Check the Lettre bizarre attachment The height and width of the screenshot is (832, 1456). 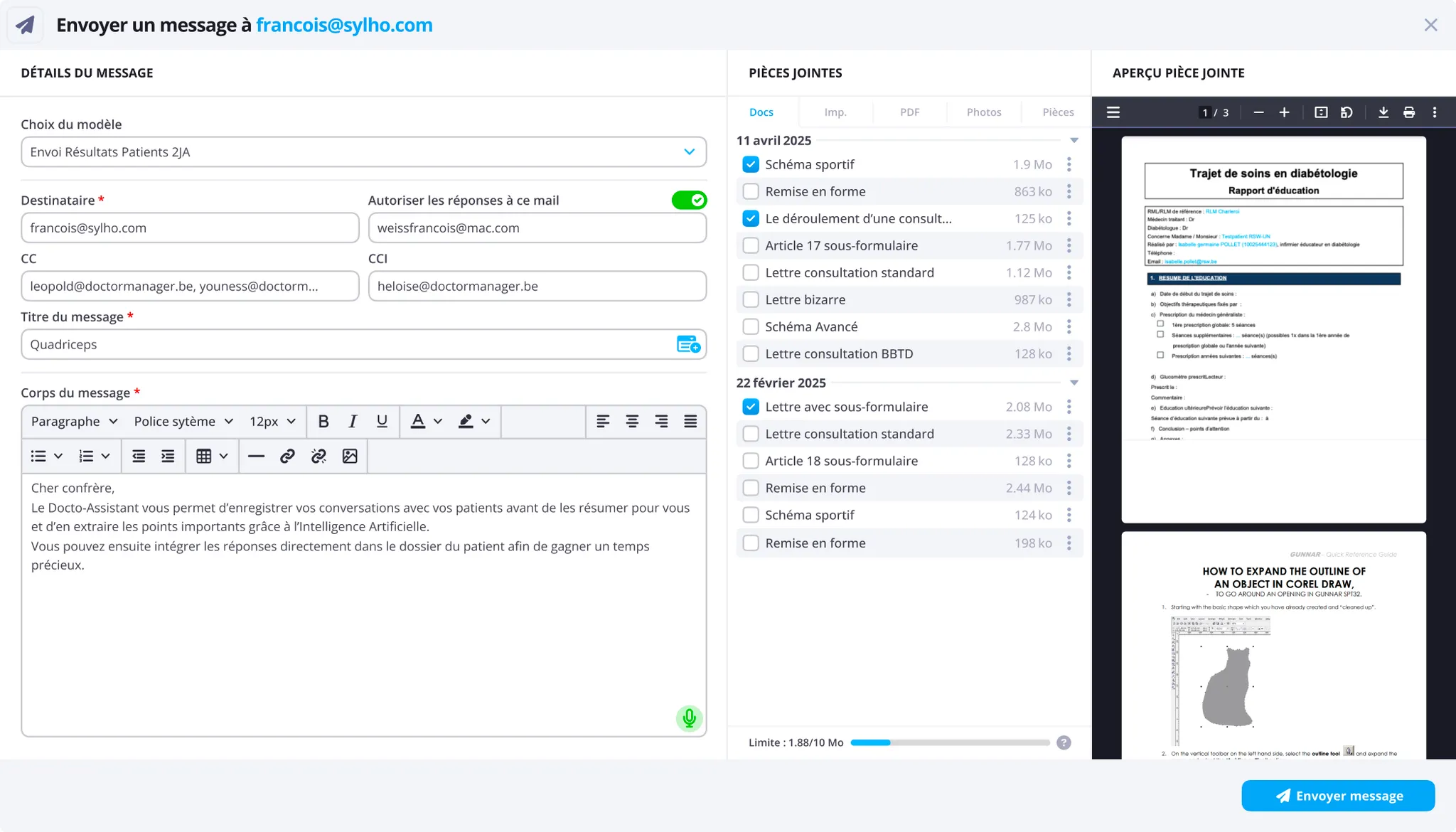(751, 300)
